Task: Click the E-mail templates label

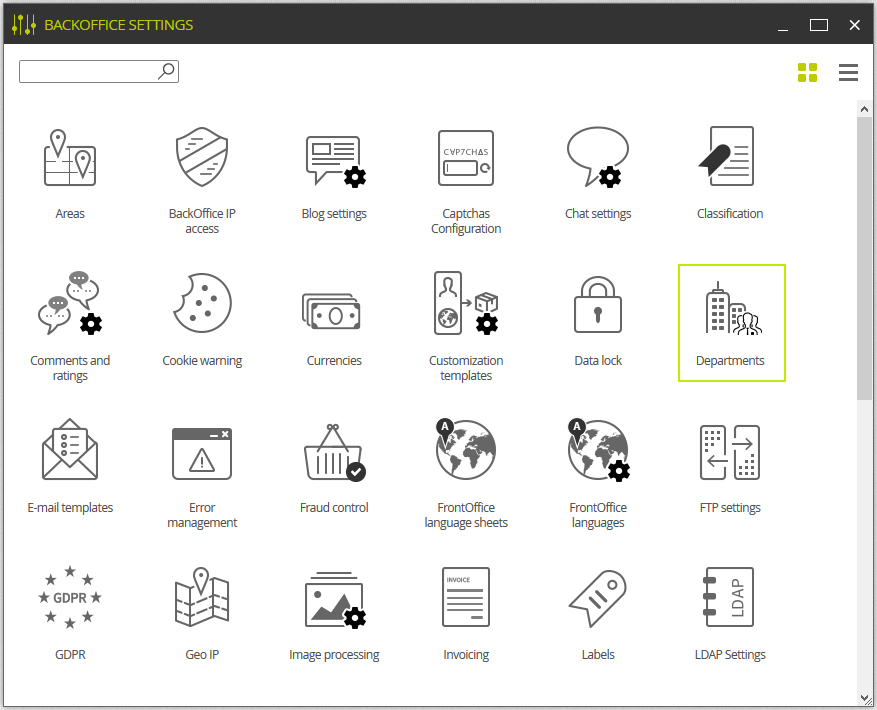Action: [70, 508]
